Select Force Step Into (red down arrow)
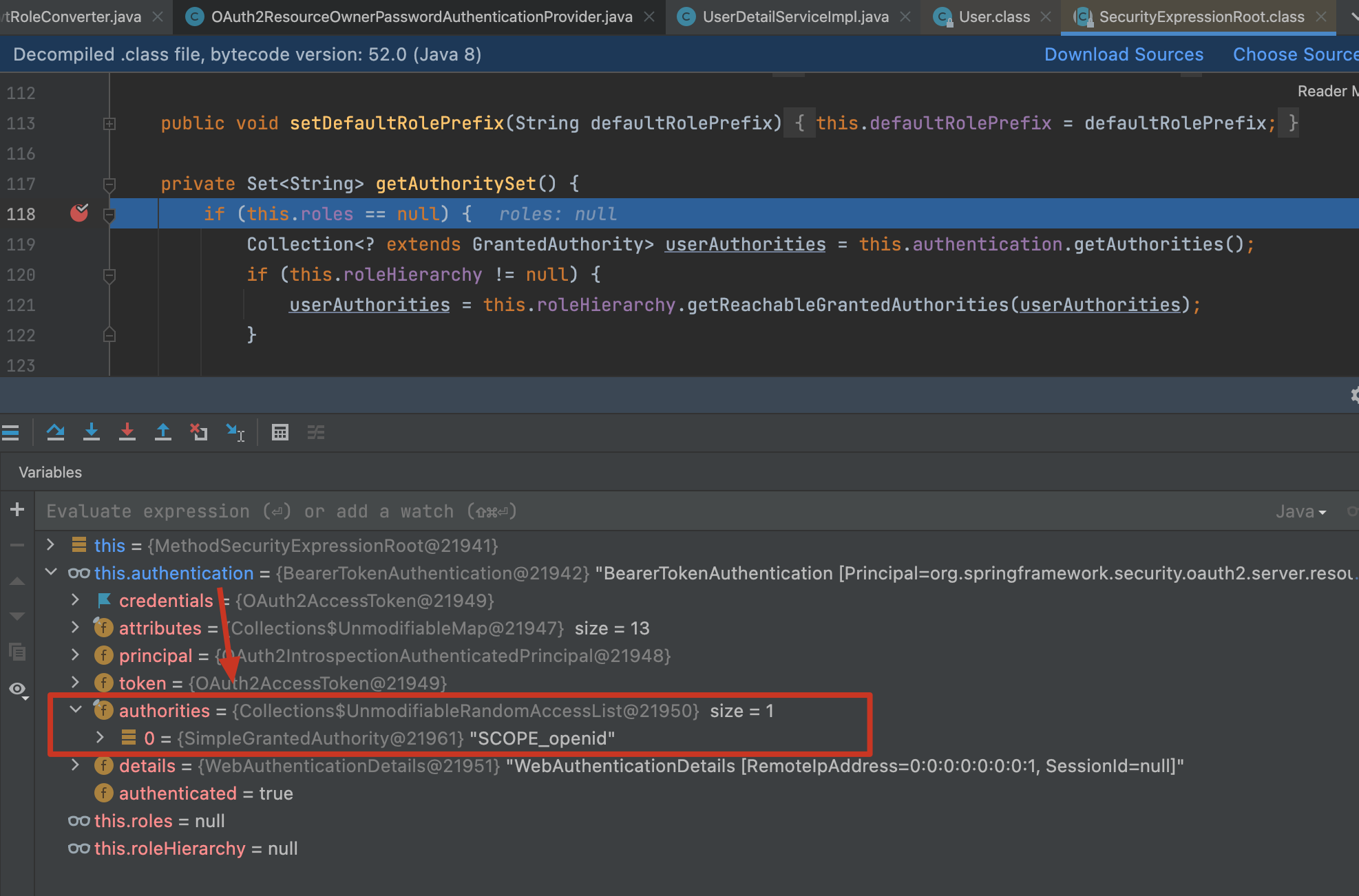This screenshot has height=896, width=1359. [x=127, y=432]
